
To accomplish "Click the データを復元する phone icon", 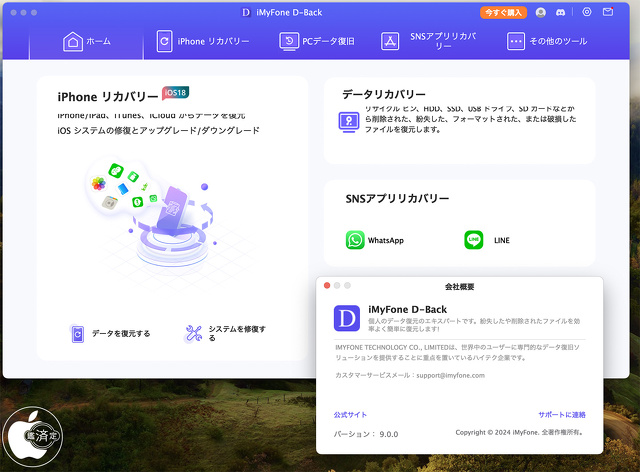I will [78, 334].
